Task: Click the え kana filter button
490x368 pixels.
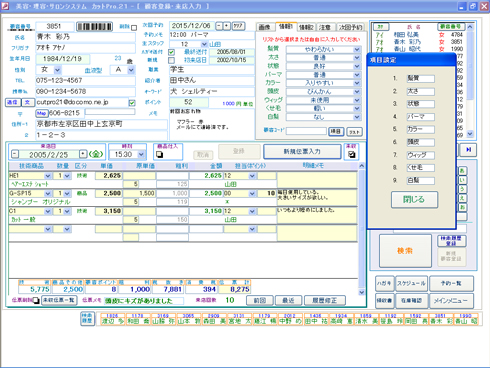Action: point(462,198)
